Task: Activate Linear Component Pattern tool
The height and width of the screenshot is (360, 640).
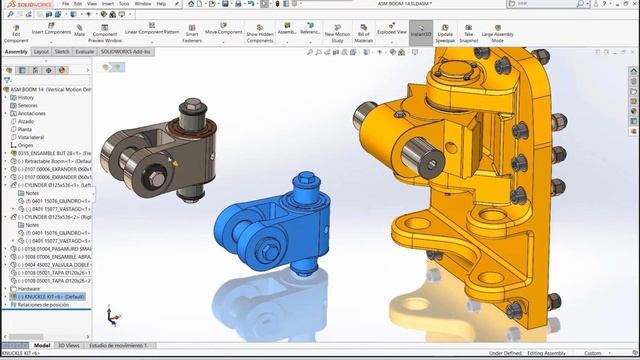Action: [x=152, y=29]
